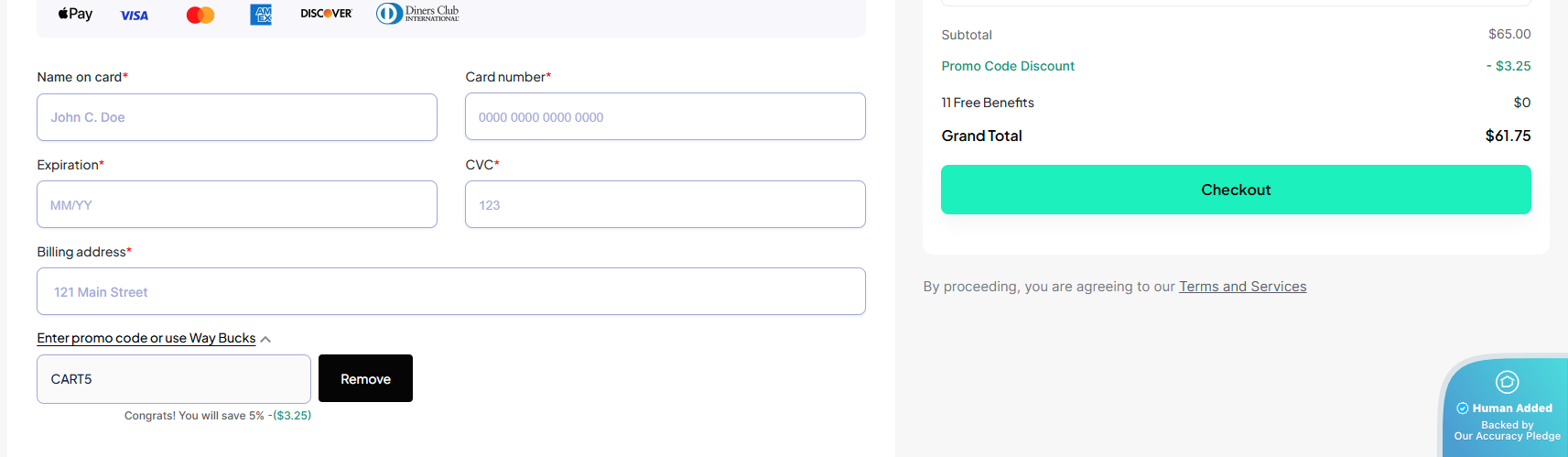Click the CVC input field
Image resolution: width=1568 pixels, height=457 pixels.
(x=665, y=205)
